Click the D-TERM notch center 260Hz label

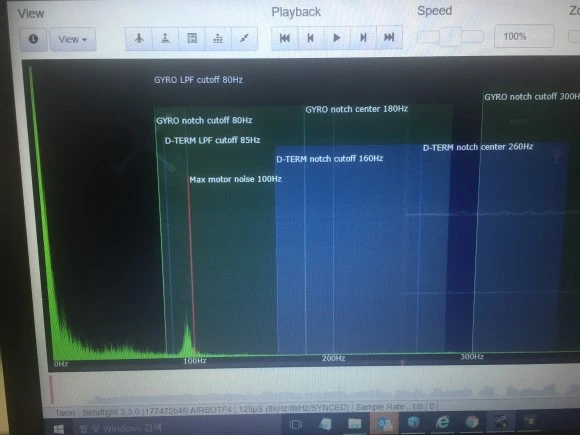[x=478, y=147]
